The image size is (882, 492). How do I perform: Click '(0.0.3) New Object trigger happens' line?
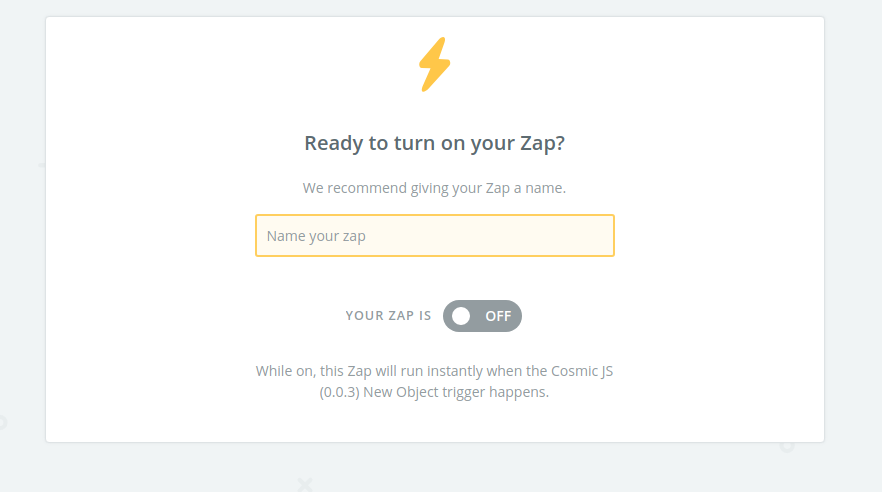click(434, 392)
